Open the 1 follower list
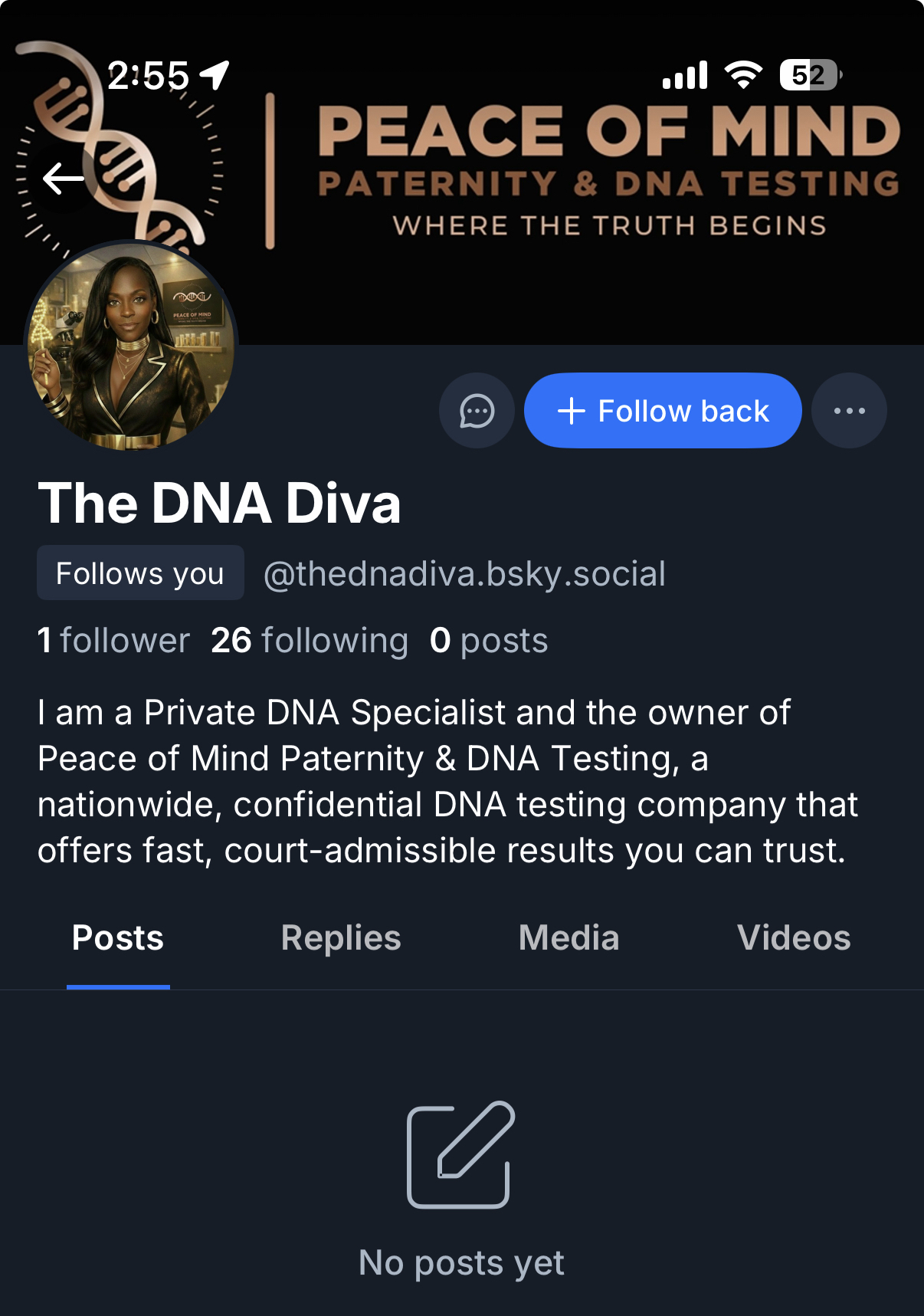This screenshot has width=924, height=1316. tap(113, 641)
